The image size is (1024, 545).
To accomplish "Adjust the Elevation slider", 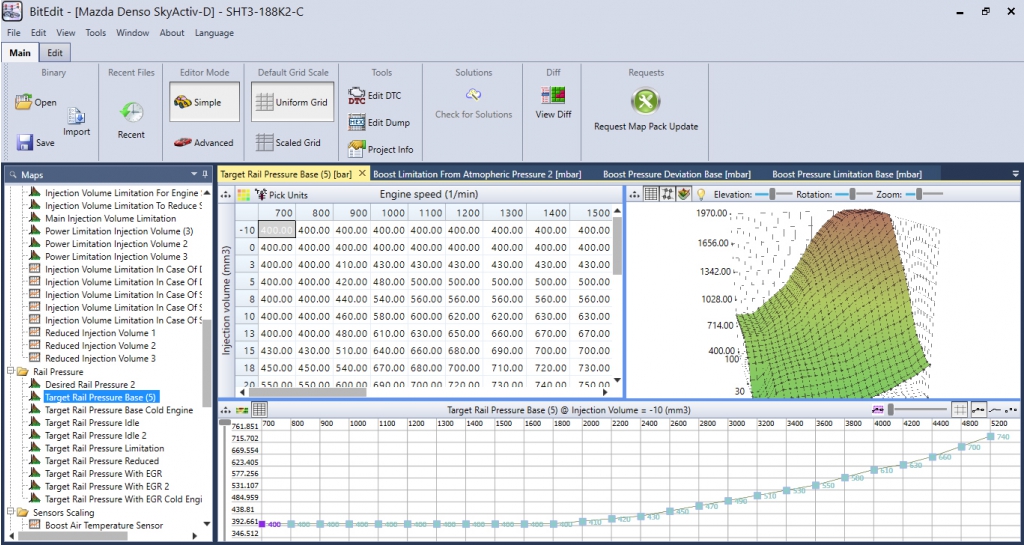I will (x=773, y=194).
